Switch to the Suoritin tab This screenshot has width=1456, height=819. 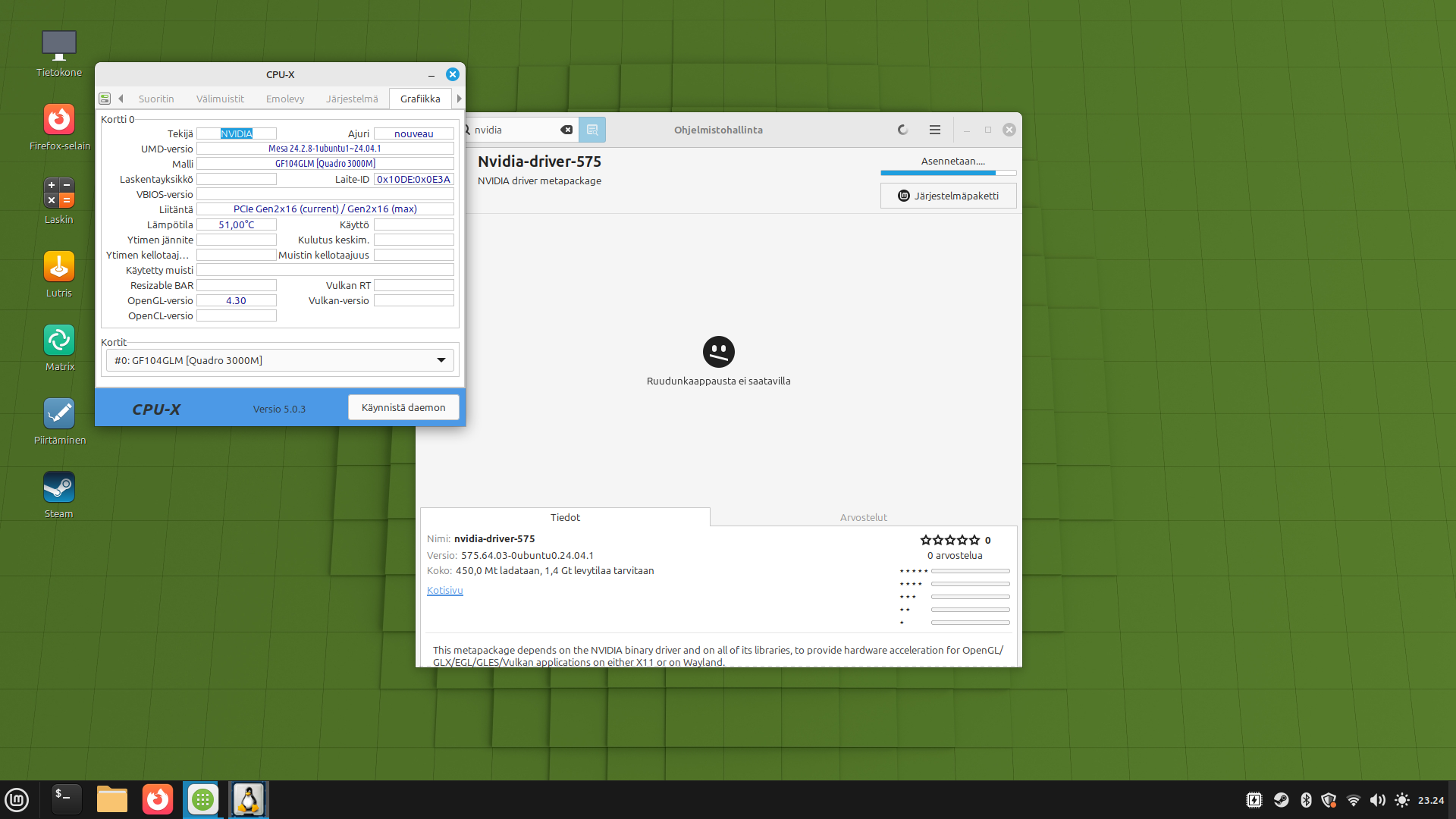coord(156,99)
